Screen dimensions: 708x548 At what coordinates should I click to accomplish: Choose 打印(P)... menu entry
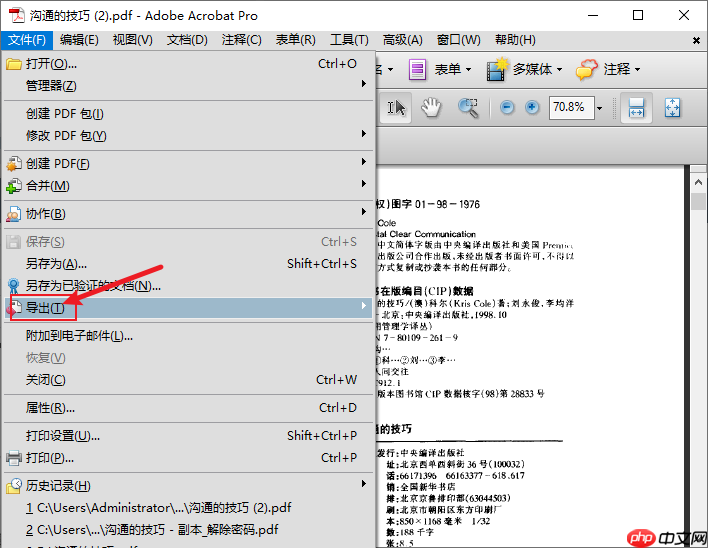188,458
